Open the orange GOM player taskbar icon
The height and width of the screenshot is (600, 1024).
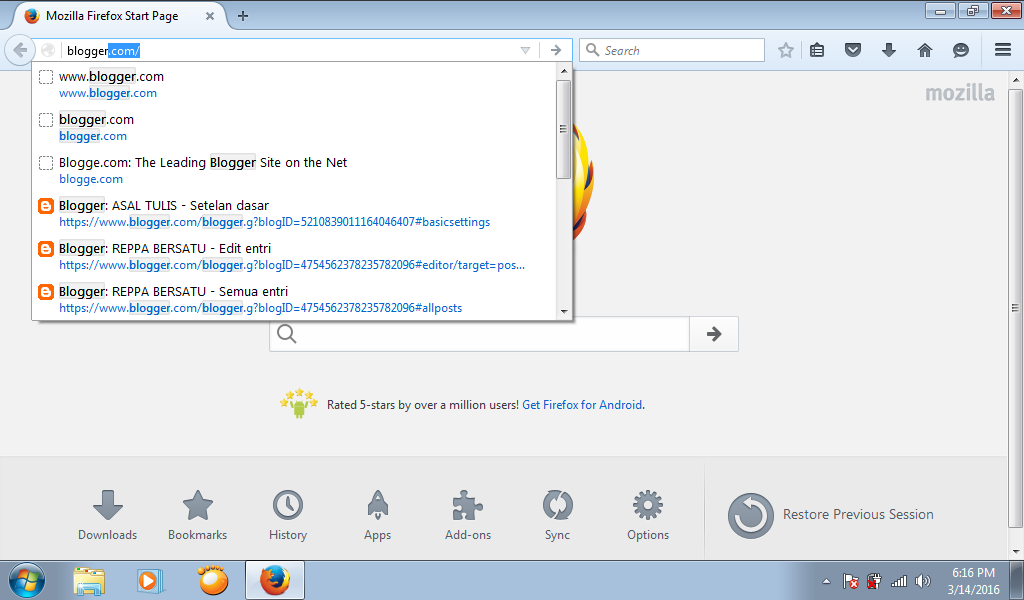(x=214, y=580)
